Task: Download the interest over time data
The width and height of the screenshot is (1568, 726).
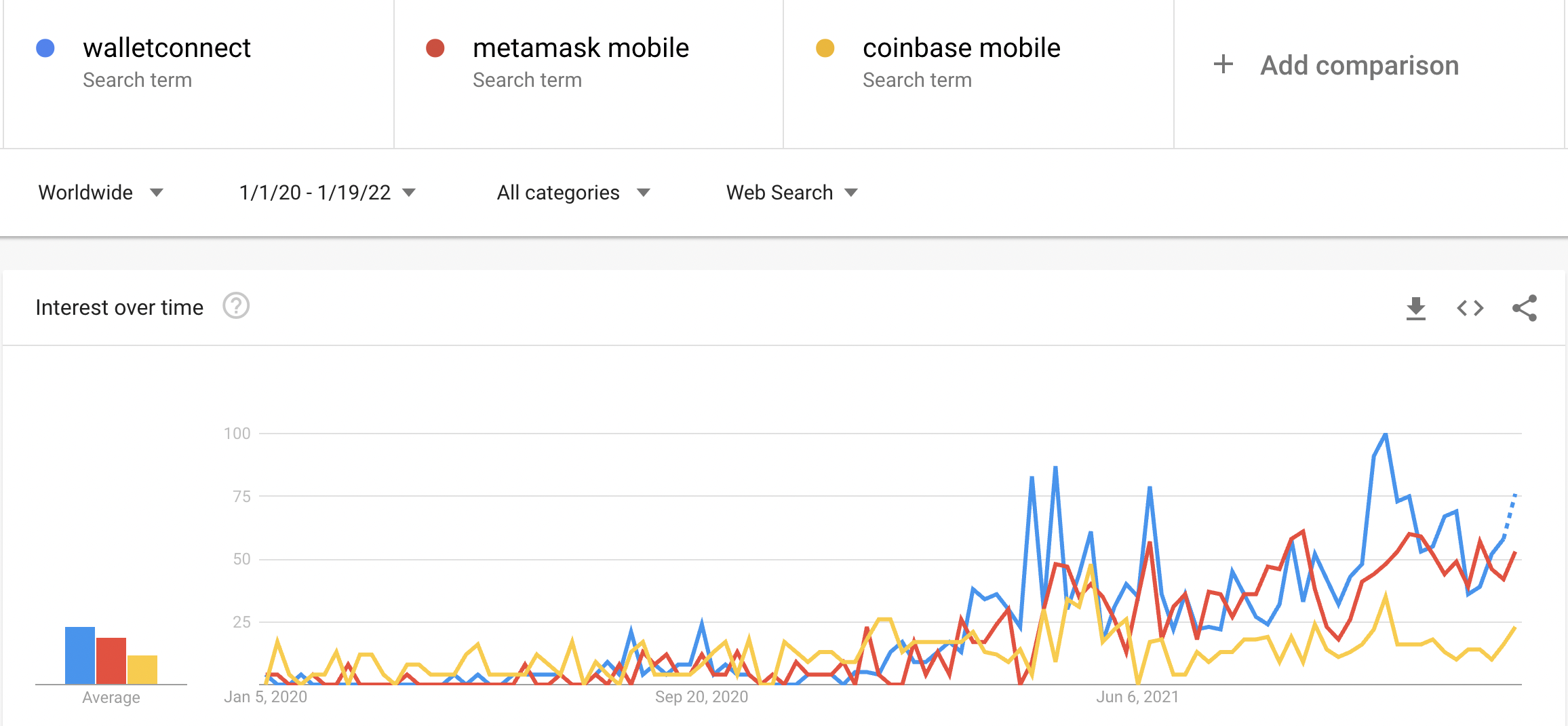Action: pyautogui.click(x=1415, y=309)
